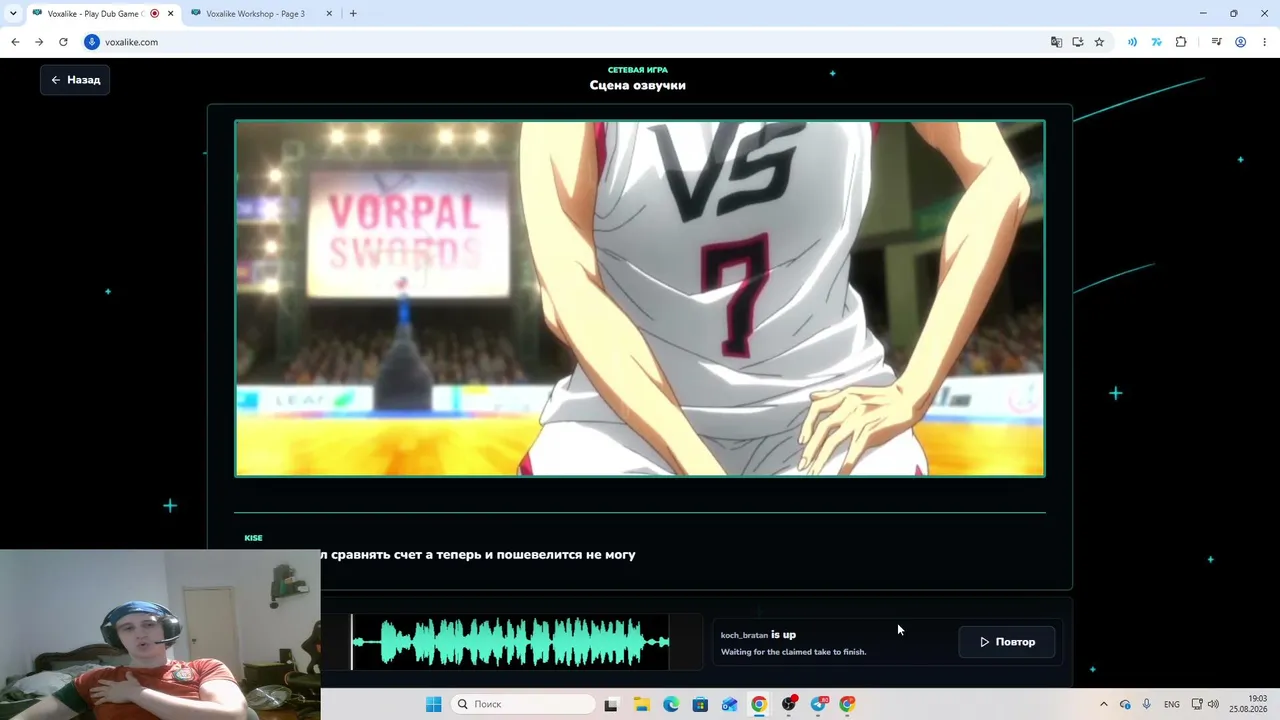Open Telegram from the taskbar
Screen dimensions: 1280x720
coord(819,704)
